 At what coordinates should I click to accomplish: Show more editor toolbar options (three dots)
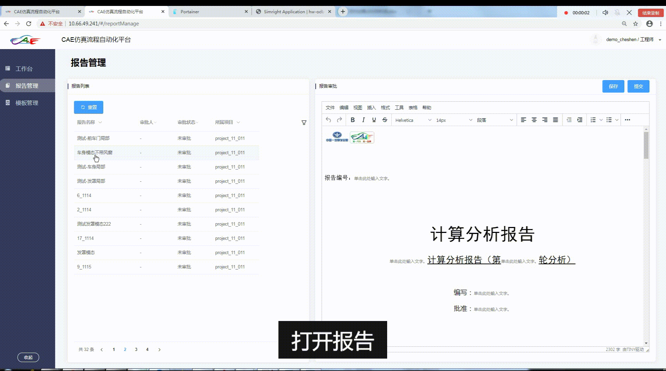tap(627, 120)
